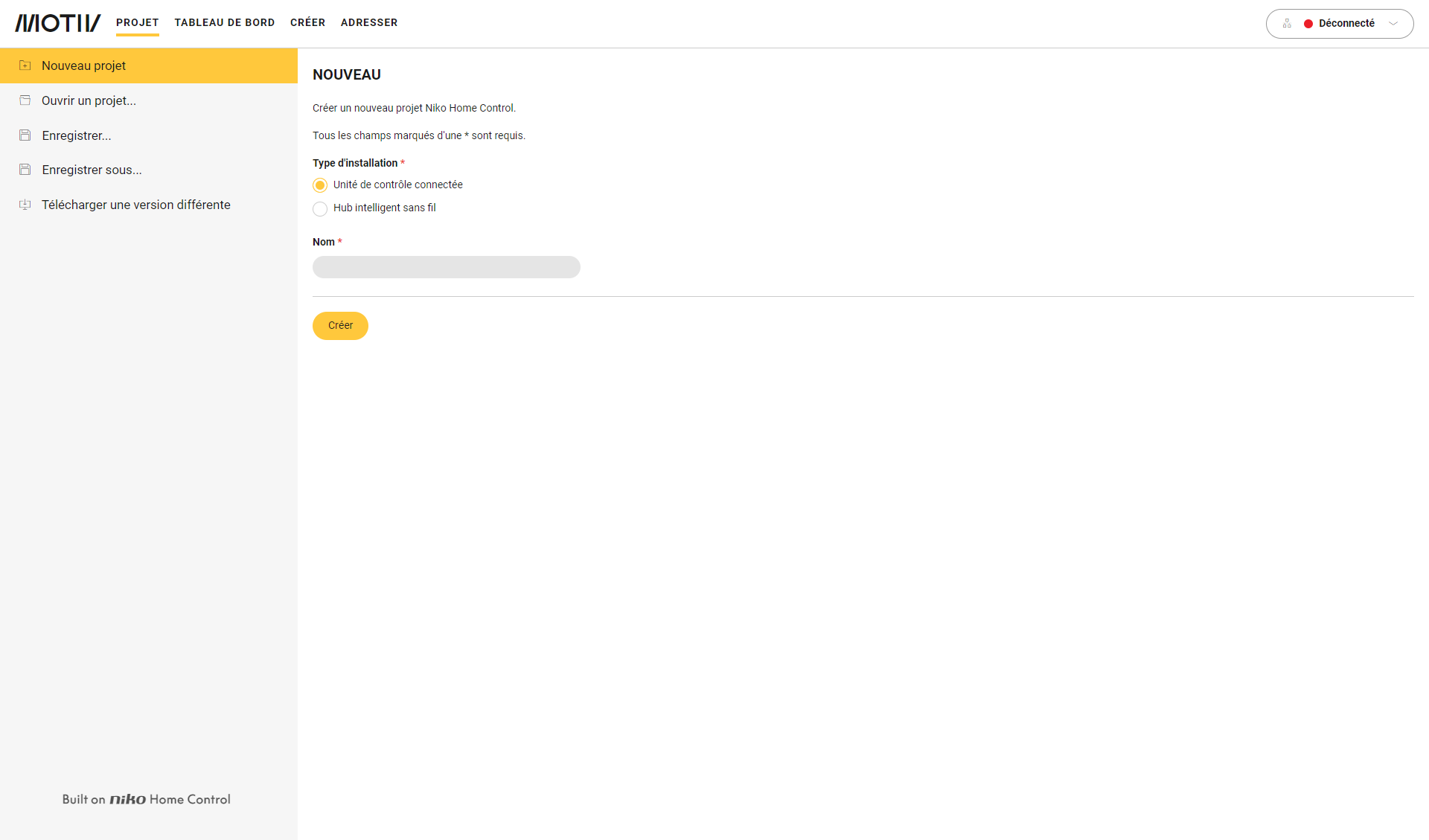Viewport: 1429px width, 840px height.
Task: Click the yellow Créer button
Action: click(x=340, y=326)
